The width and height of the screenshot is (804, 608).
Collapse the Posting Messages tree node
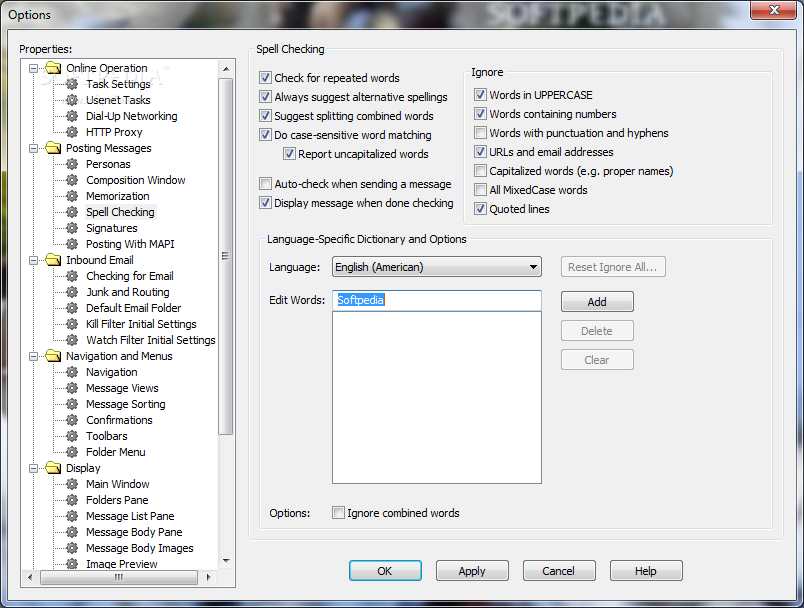pyautogui.click(x=33, y=148)
